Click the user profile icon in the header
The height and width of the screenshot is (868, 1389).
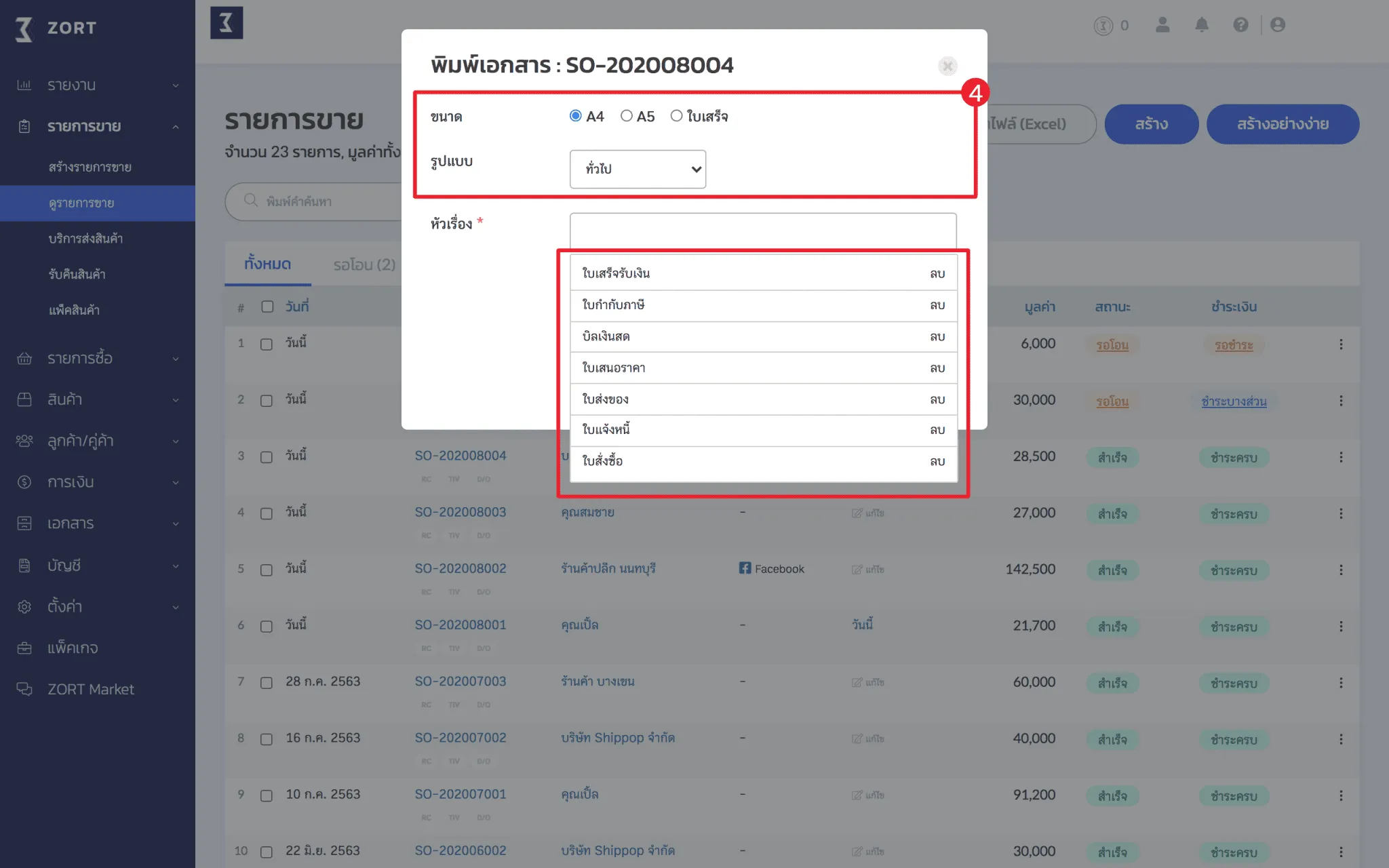coord(1162,25)
